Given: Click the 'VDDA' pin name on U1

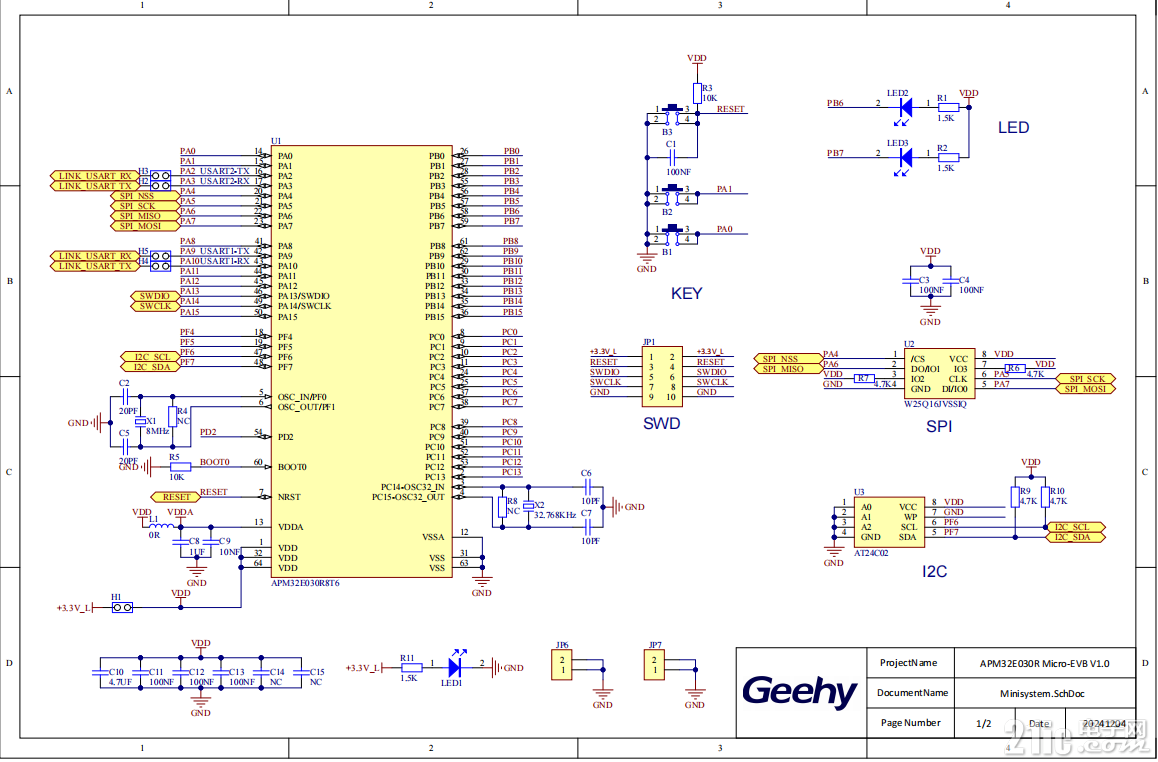Looking at the screenshot, I should coord(290,527).
